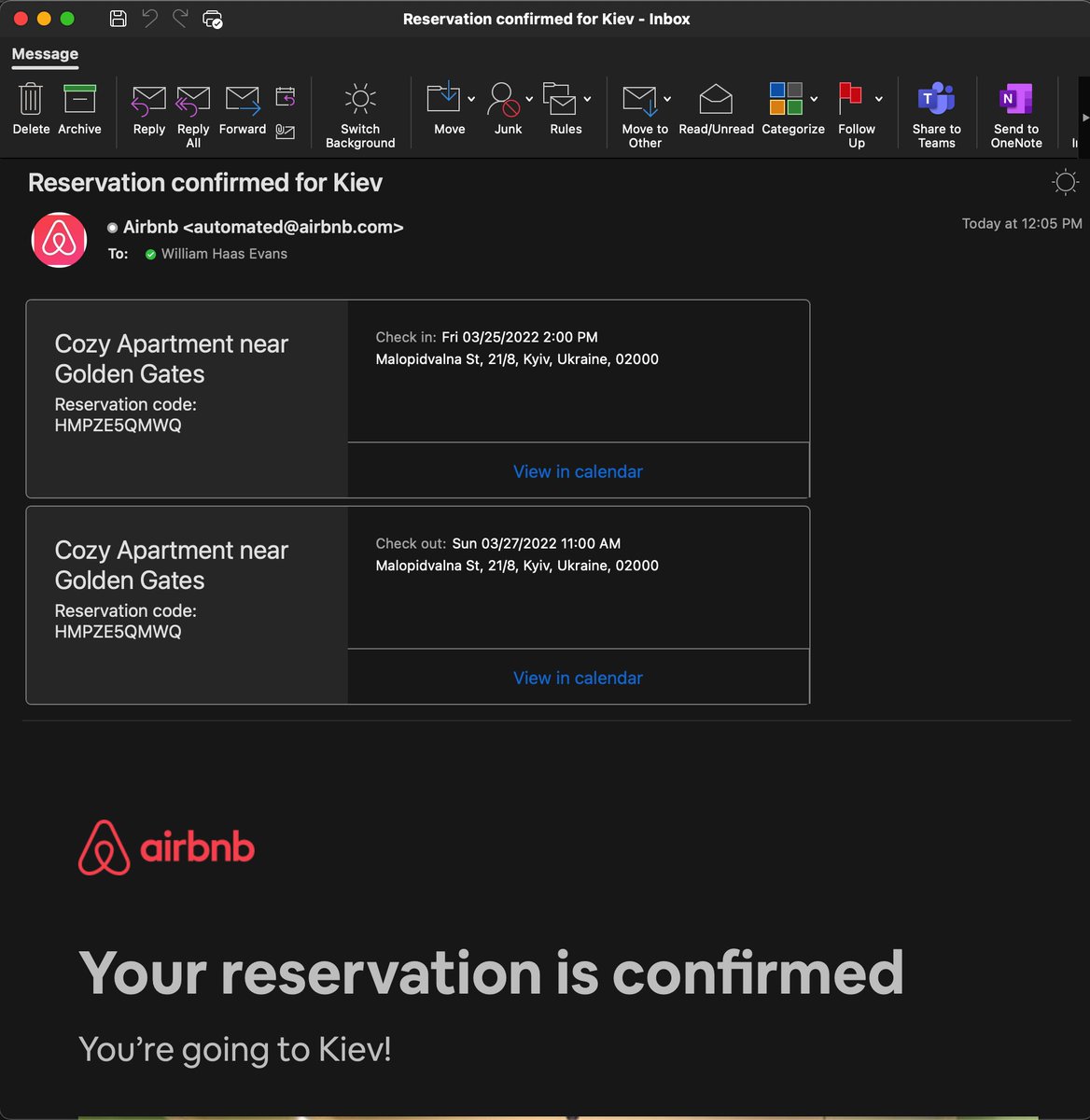Archive the Airbnb message
The width and height of the screenshot is (1090, 1120).
pyautogui.click(x=79, y=110)
